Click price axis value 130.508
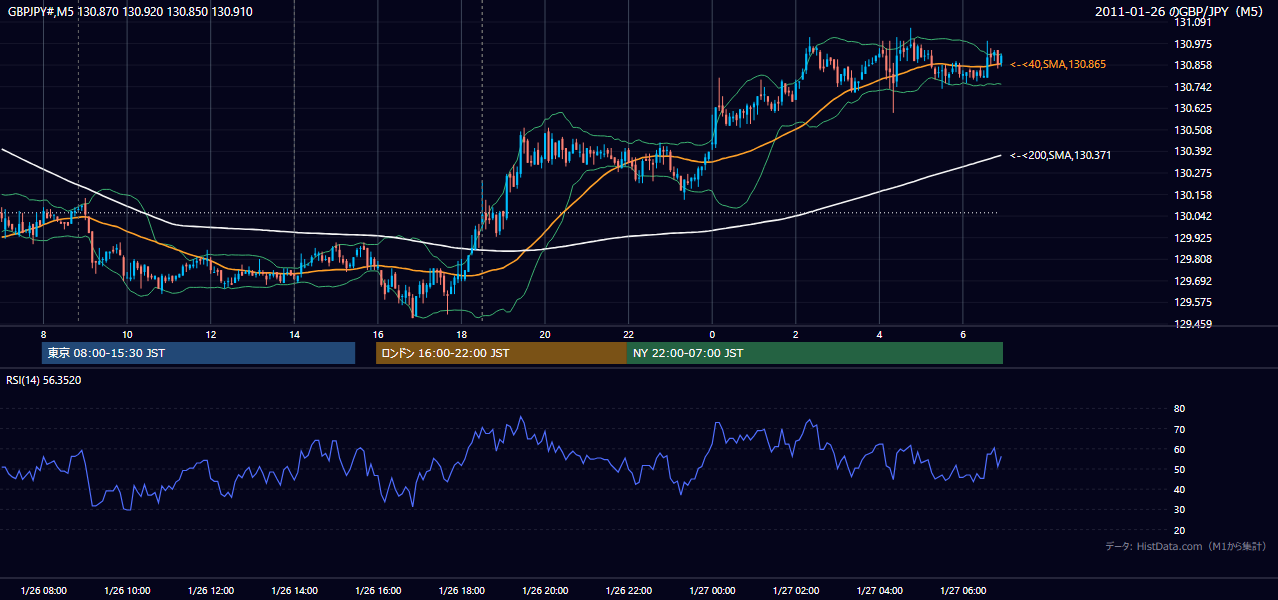This screenshot has width=1278, height=600. click(1192, 130)
